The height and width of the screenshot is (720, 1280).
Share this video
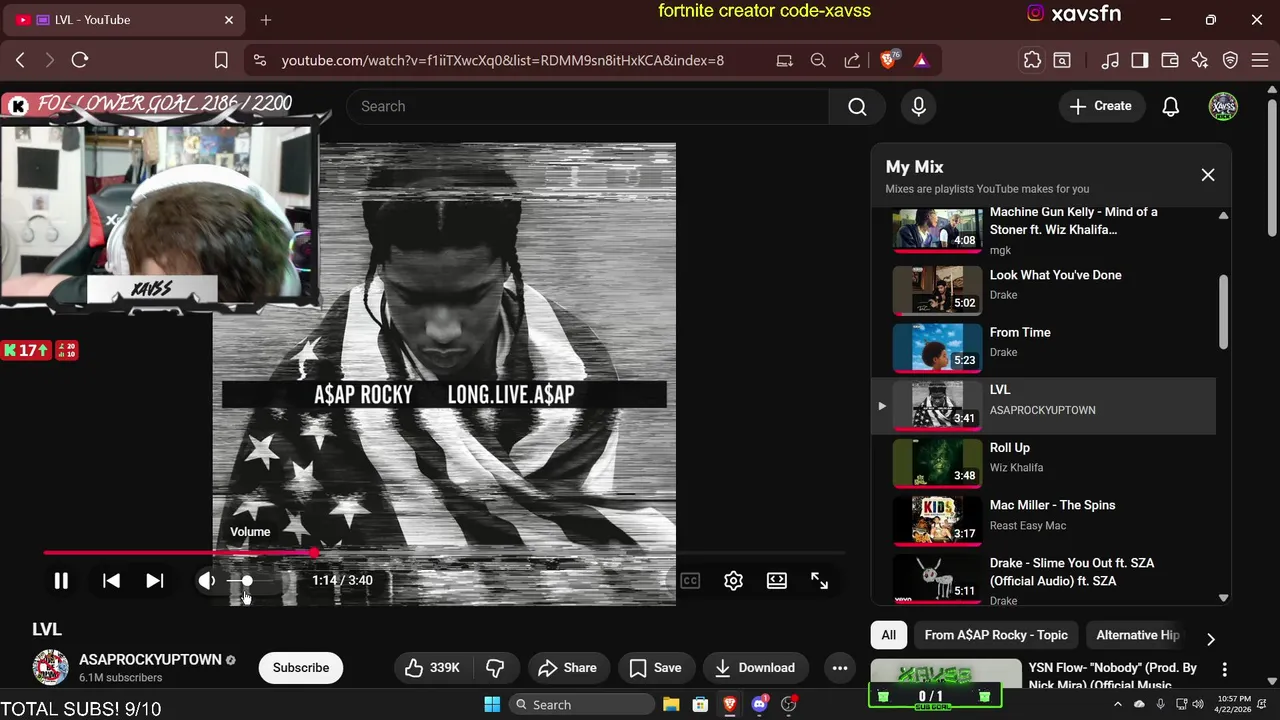pos(567,668)
